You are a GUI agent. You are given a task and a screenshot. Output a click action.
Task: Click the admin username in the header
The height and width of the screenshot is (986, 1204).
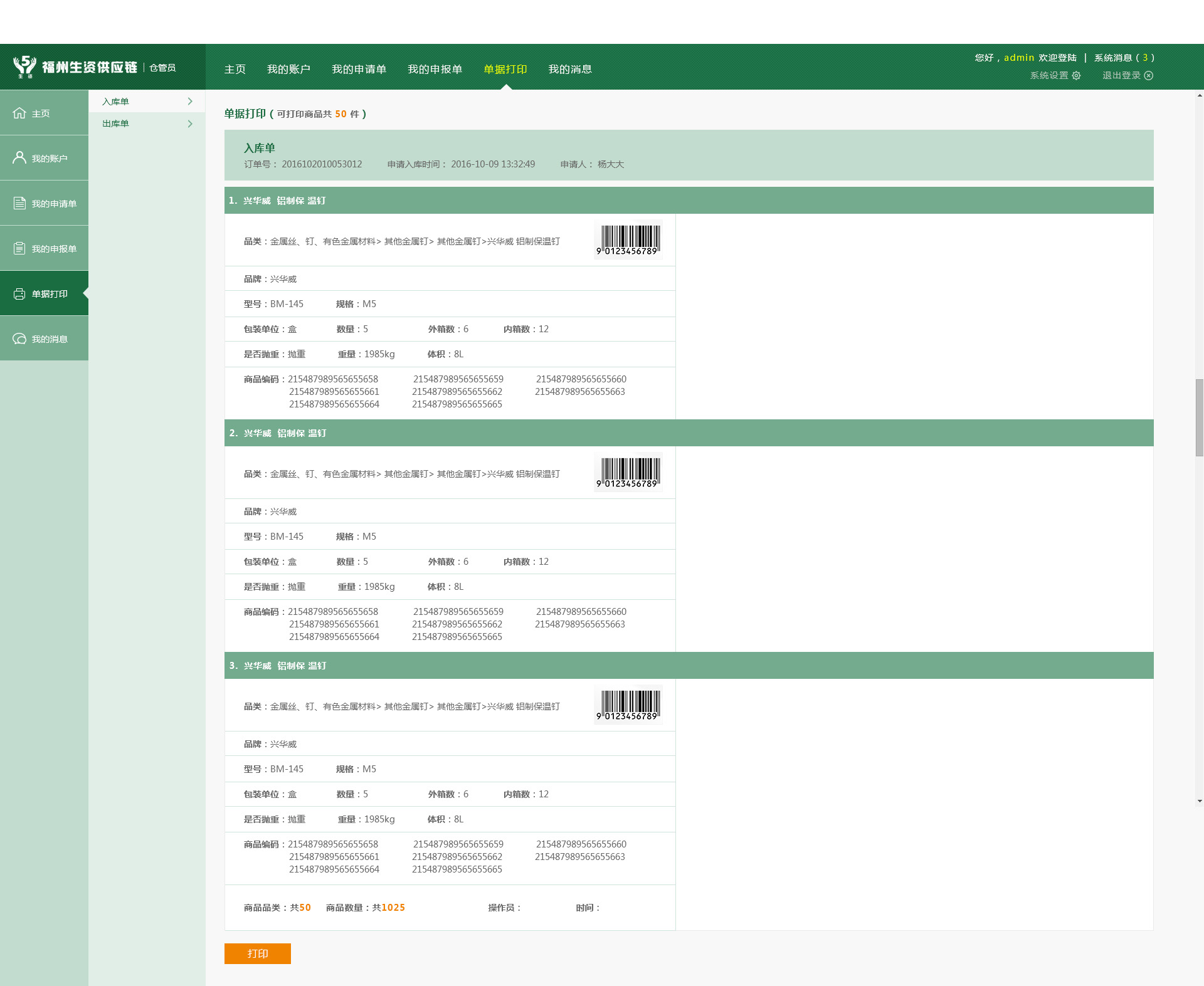1019,58
